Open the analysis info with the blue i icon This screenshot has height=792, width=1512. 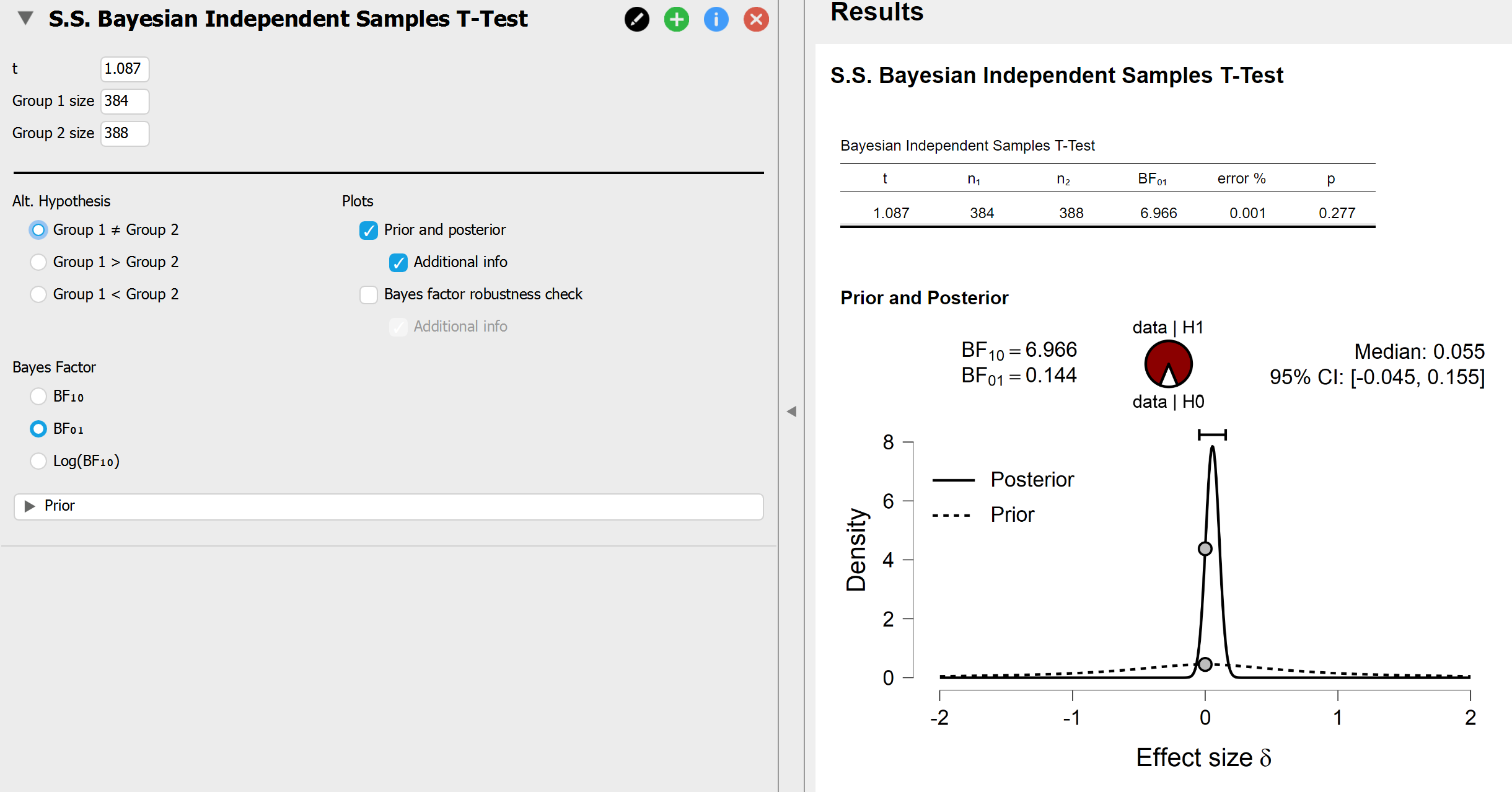[716, 19]
